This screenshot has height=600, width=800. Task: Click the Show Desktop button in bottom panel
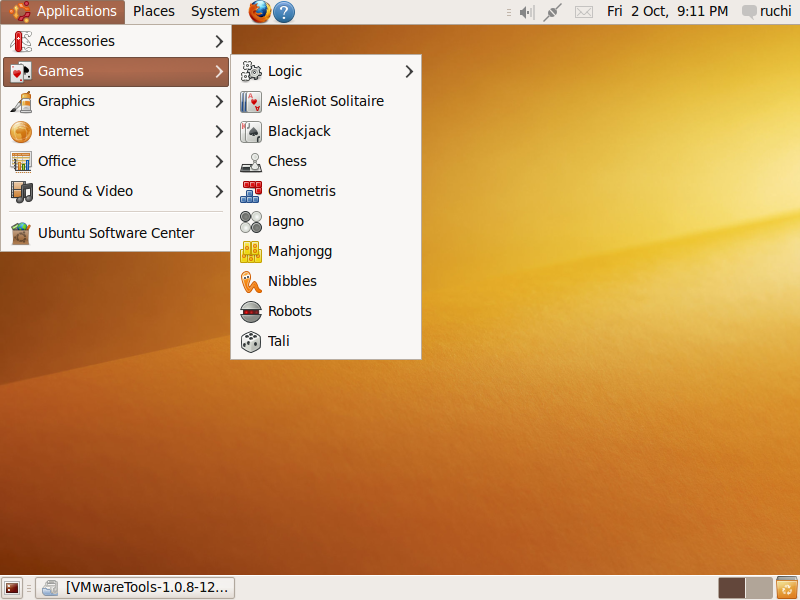[x=12, y=588]
